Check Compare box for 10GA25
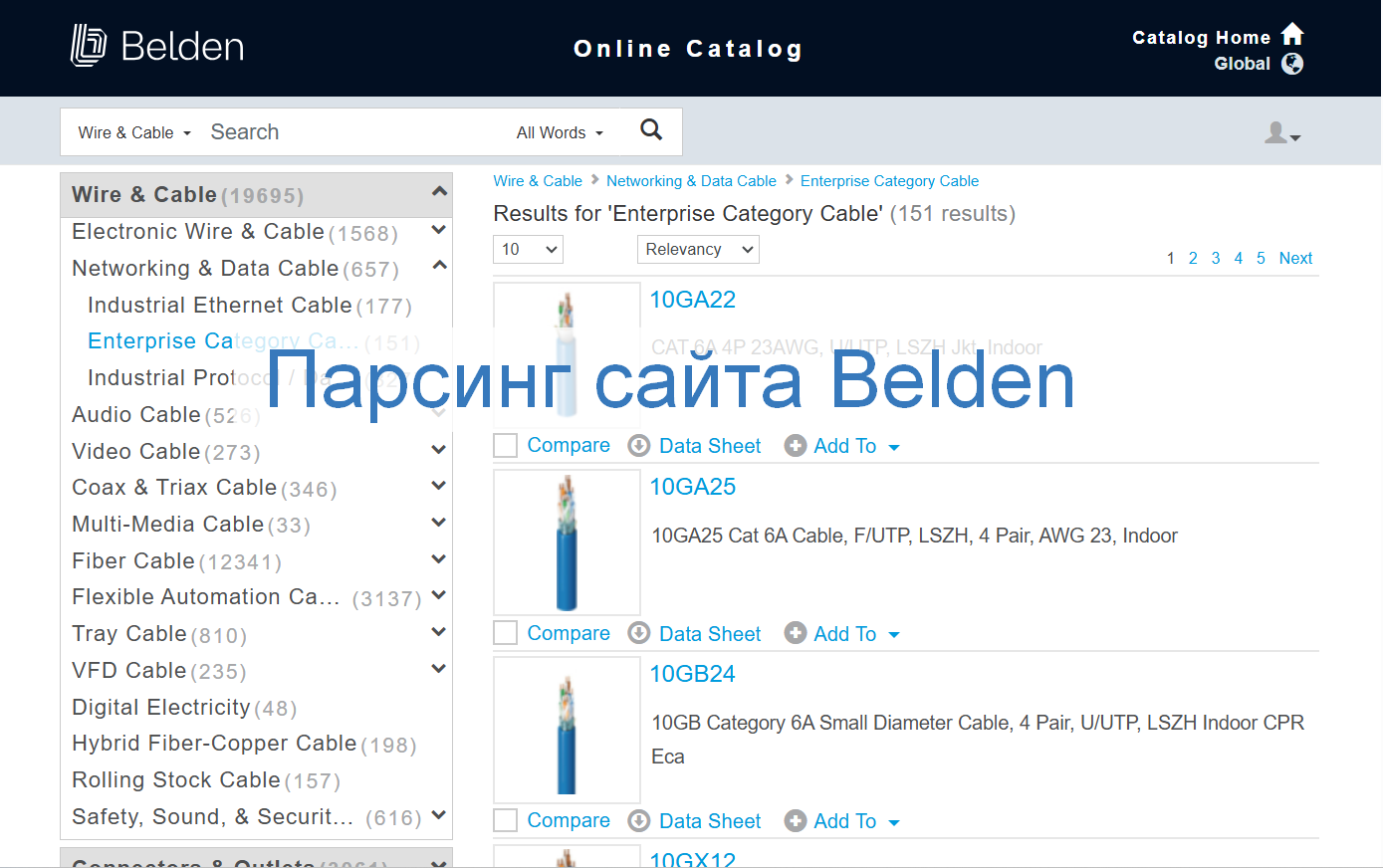Screen dimensions: 1383x868 506,633
